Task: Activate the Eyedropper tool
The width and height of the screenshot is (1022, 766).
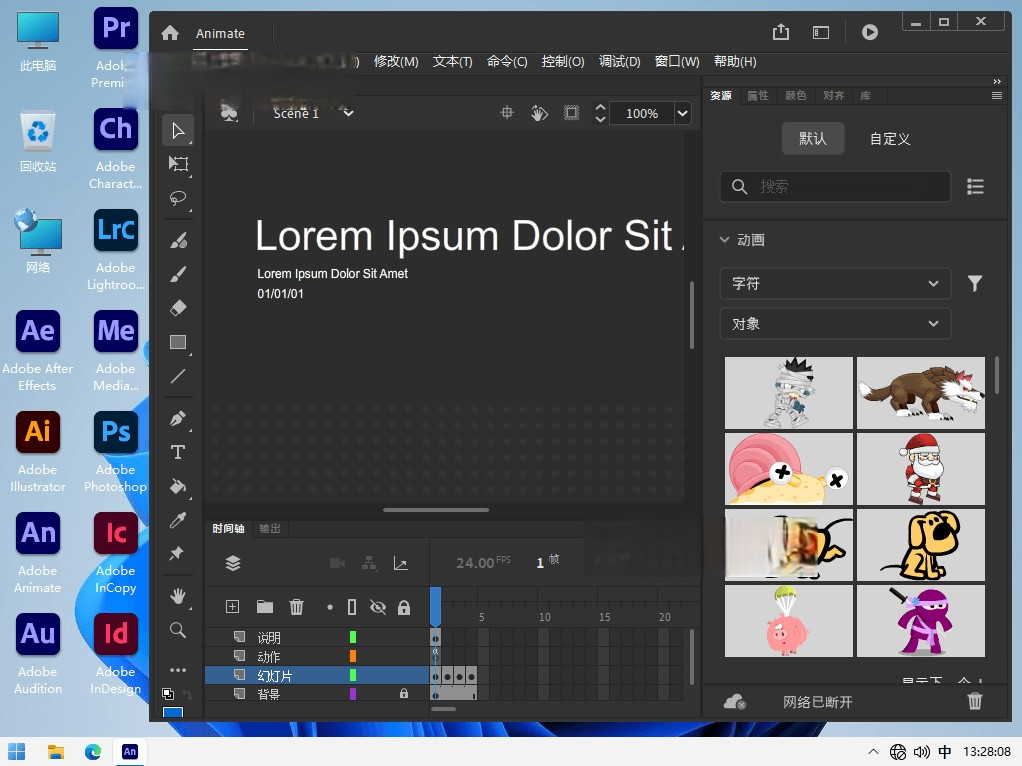Action: (x=178, y=520)
